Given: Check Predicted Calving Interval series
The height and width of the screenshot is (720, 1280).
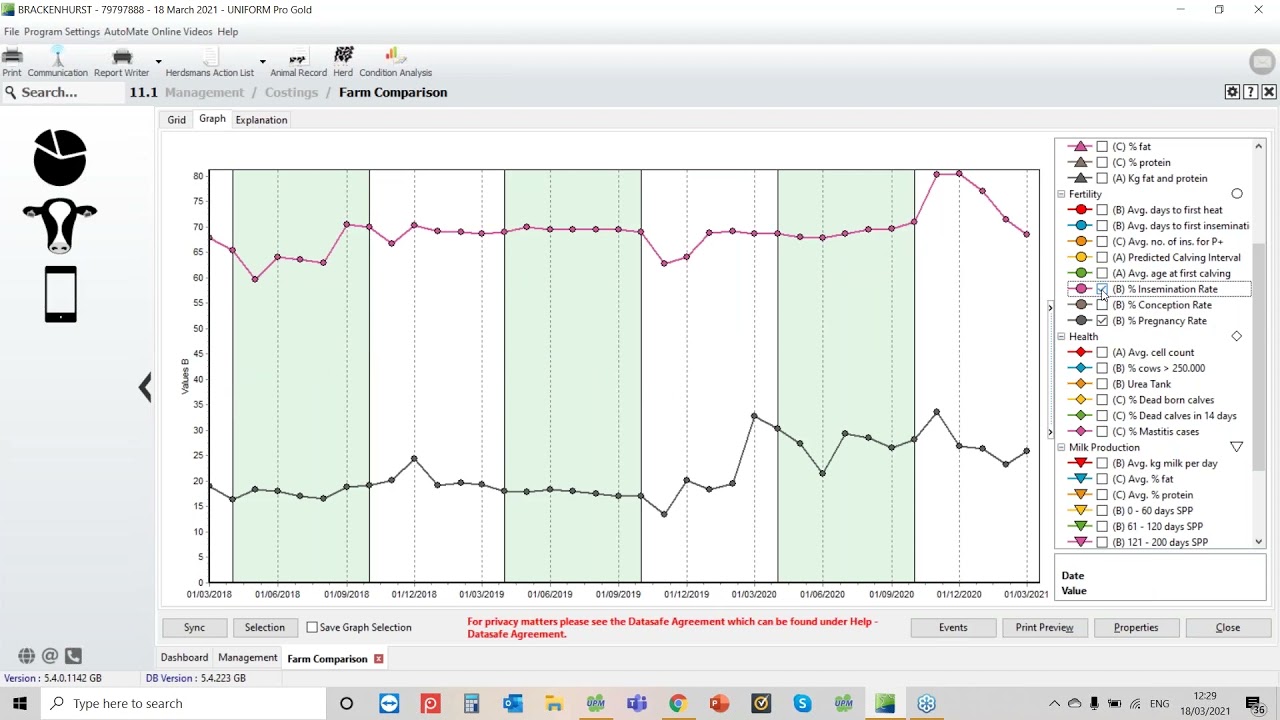Looking at the screenshot, I should tap(1102, 257).
